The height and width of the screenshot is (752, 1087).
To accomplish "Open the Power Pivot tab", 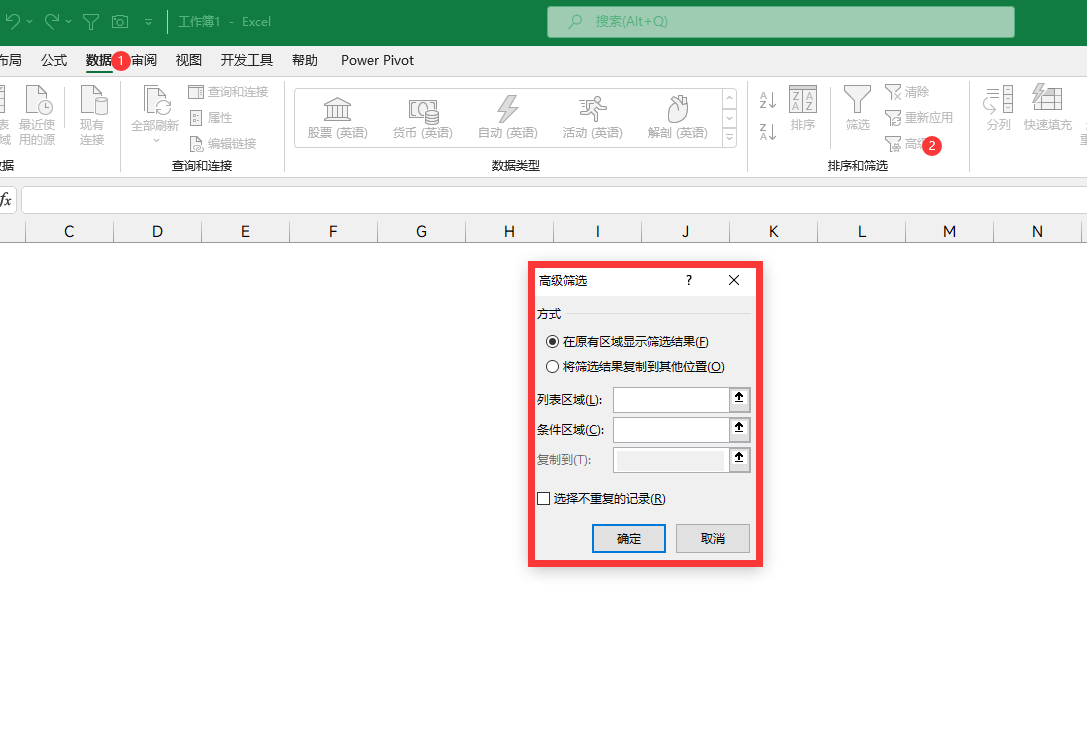I will point(377,60).
